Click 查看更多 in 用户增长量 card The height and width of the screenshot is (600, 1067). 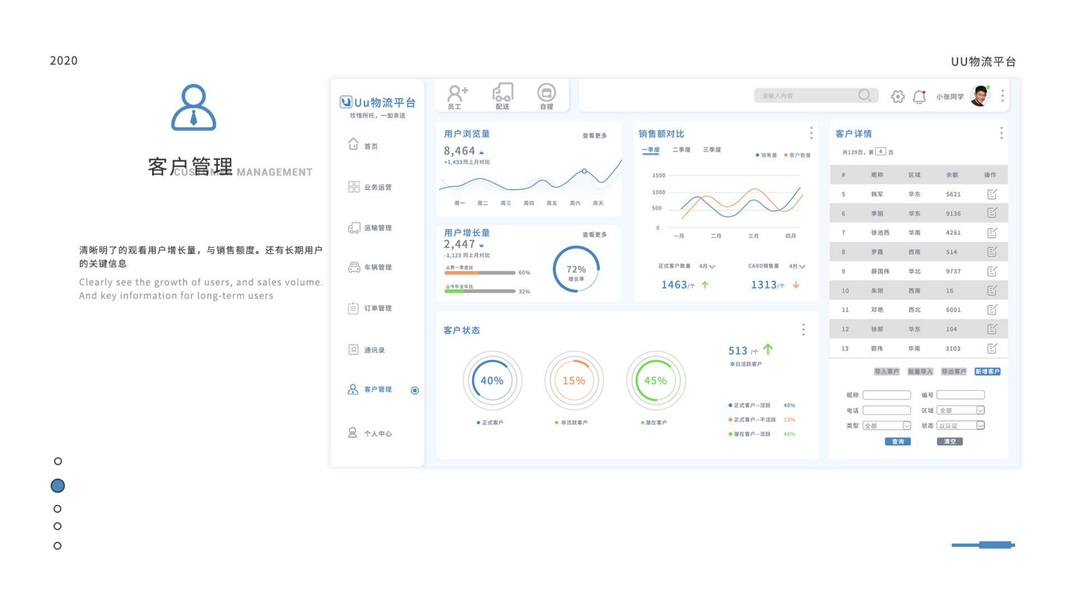(x=595, y=235)
